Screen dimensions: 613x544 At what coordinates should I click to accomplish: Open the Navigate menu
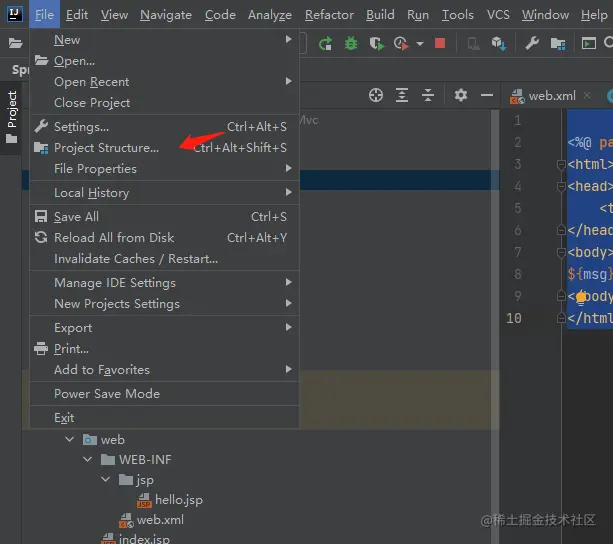(166, 15)
